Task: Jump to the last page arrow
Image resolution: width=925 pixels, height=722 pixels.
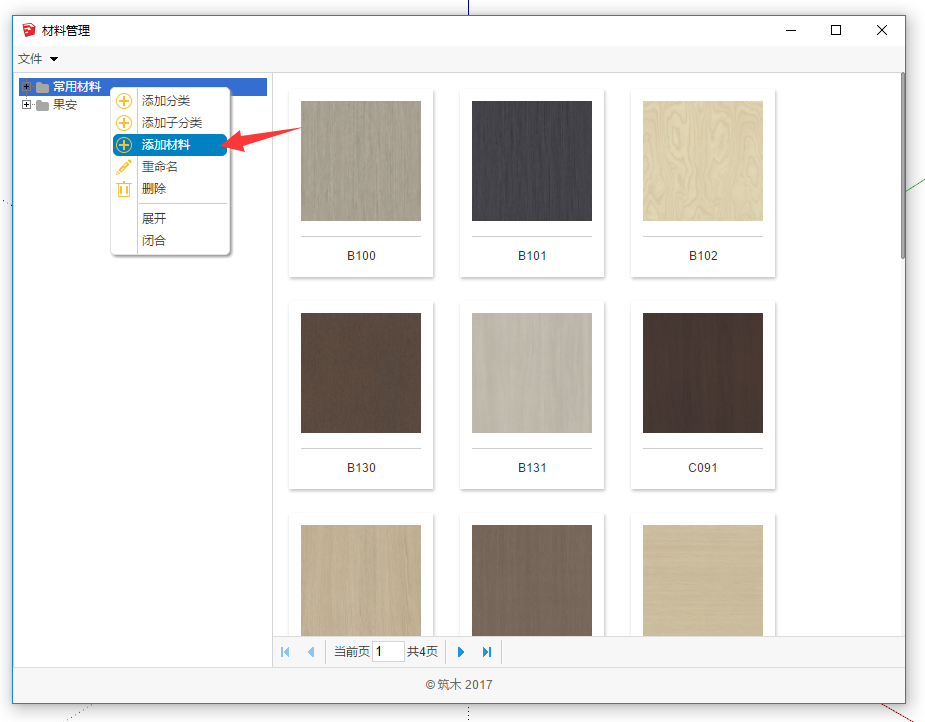Action: [487, 652]
